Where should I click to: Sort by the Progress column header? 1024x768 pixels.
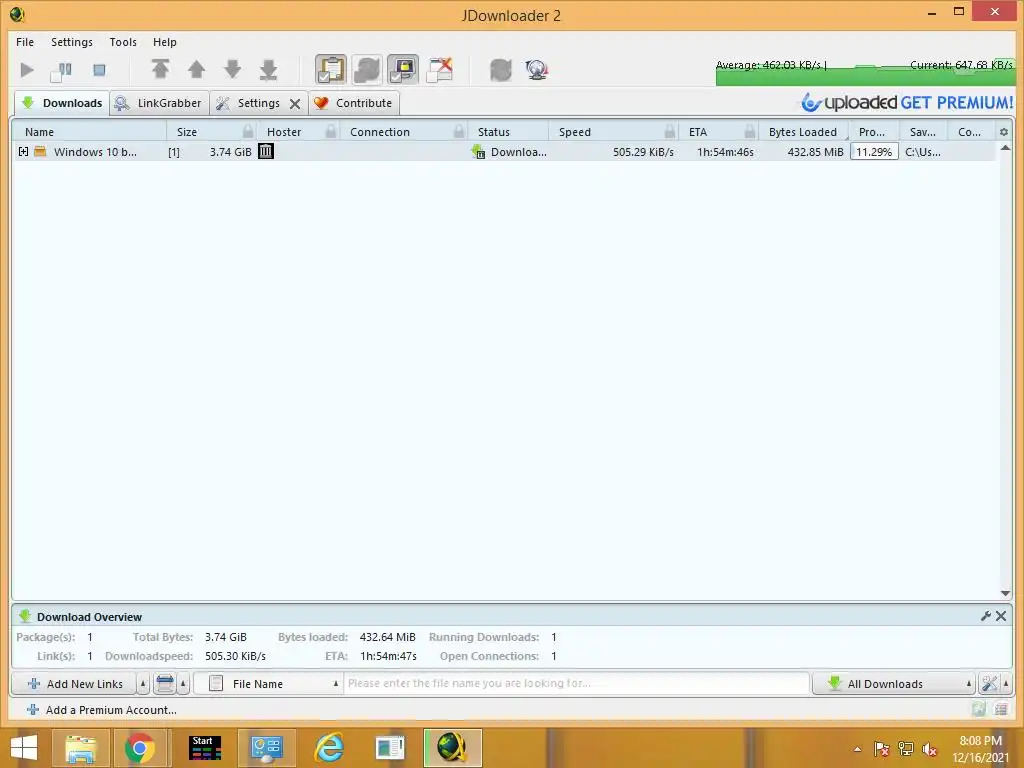coord(872,132)
